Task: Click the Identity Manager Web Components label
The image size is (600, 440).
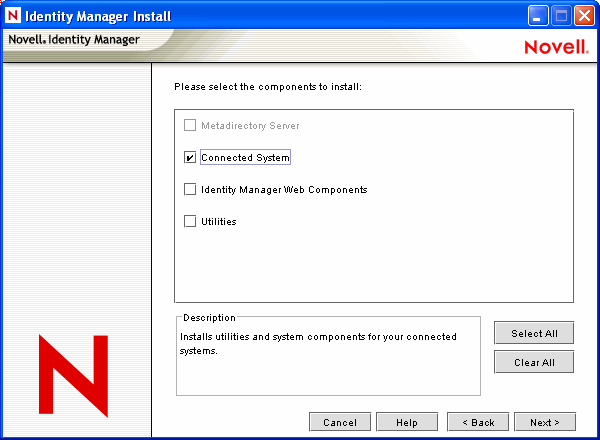Action: 284,190
